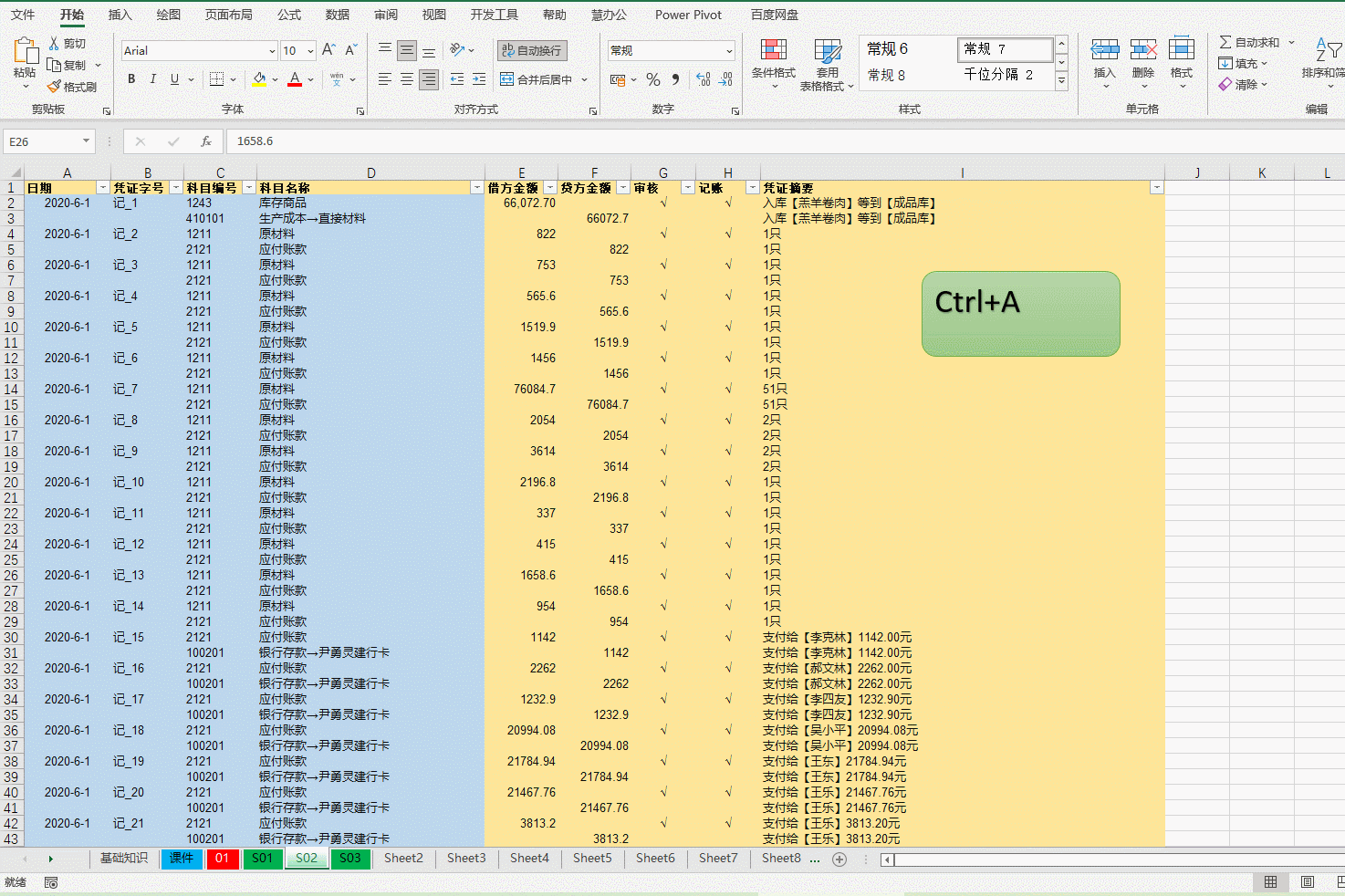Screen dimensions: 1345x896
Task: Toggle Bold formatting
Action: click(131, 79)
